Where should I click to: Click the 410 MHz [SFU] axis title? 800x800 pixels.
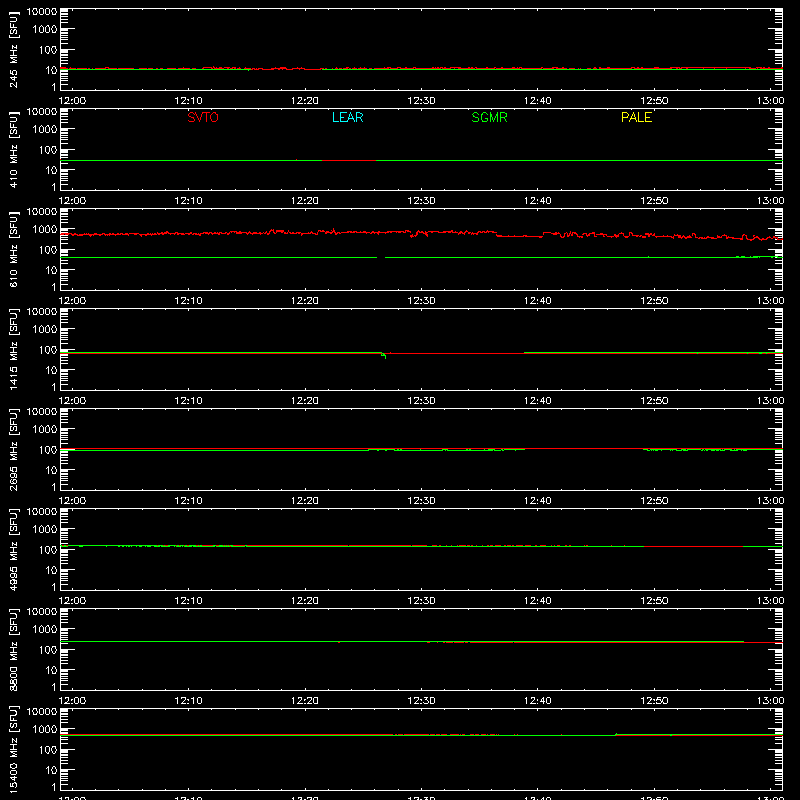pos(13,149)
